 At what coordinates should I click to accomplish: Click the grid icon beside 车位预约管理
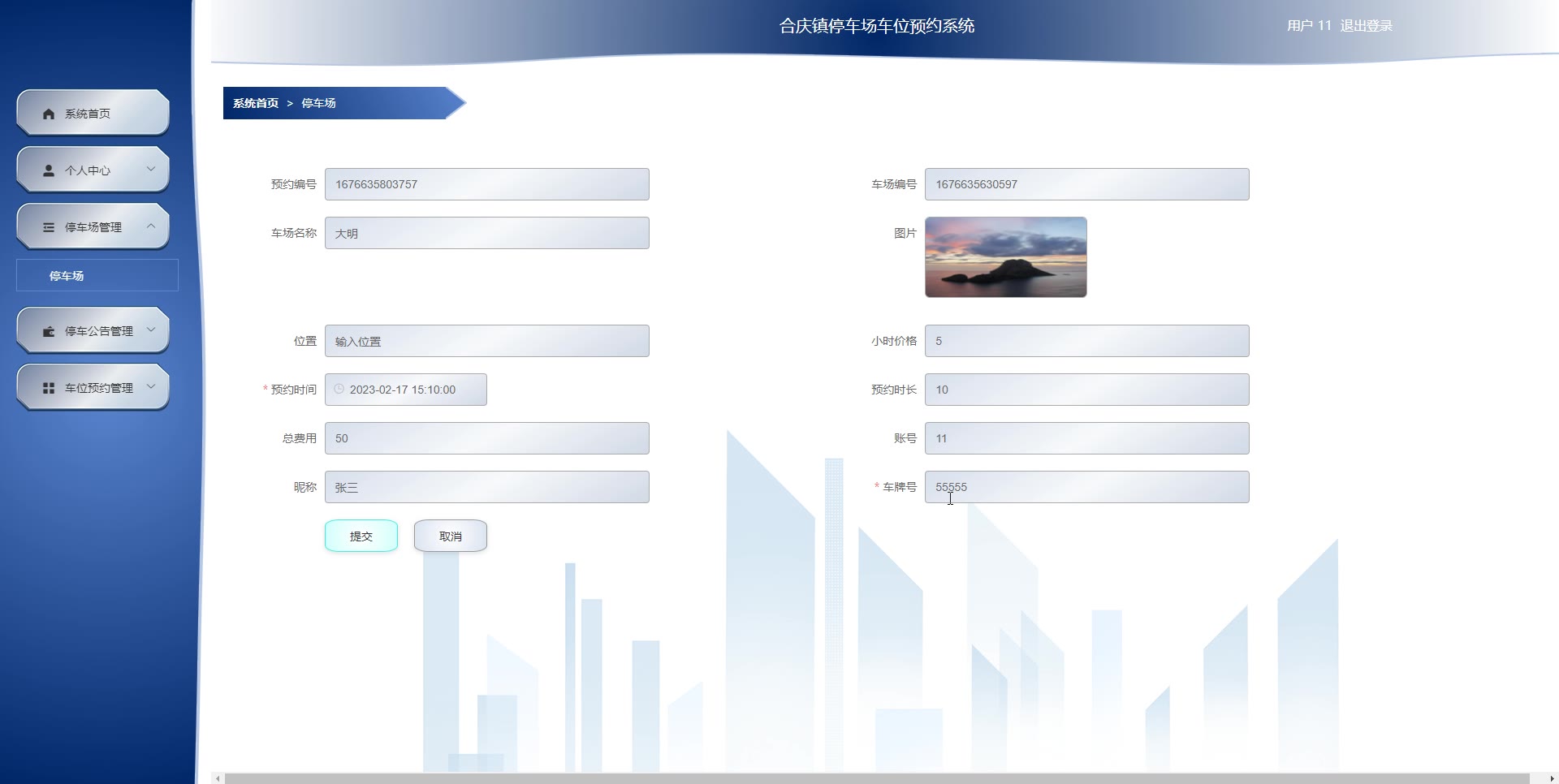pyautogui.click(x=49, y=388)
